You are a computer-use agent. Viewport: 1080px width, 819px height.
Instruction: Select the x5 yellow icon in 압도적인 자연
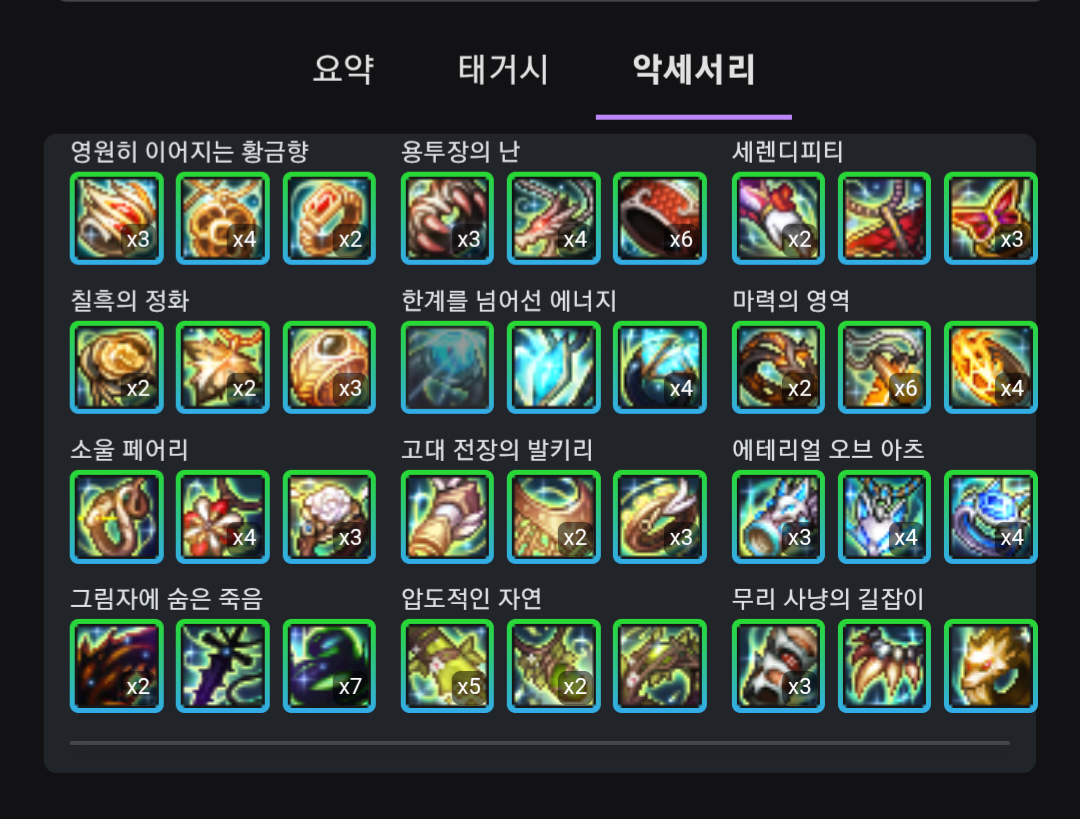coord(448,665)
